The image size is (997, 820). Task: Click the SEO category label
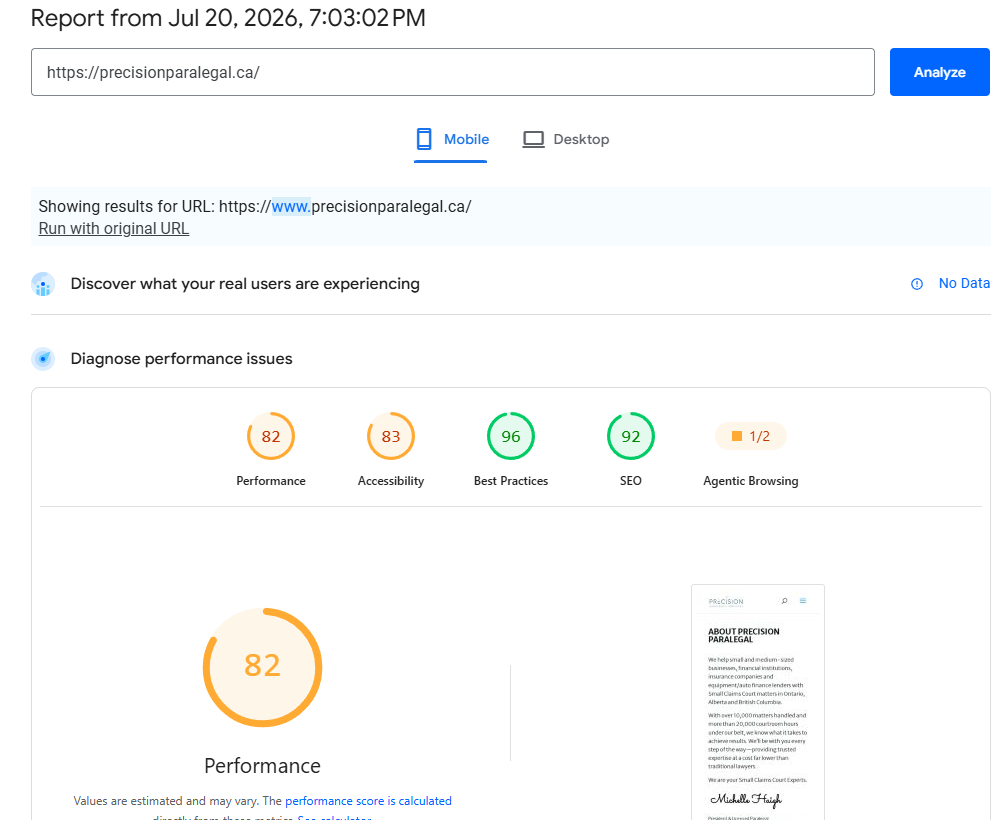coord(631,481)
